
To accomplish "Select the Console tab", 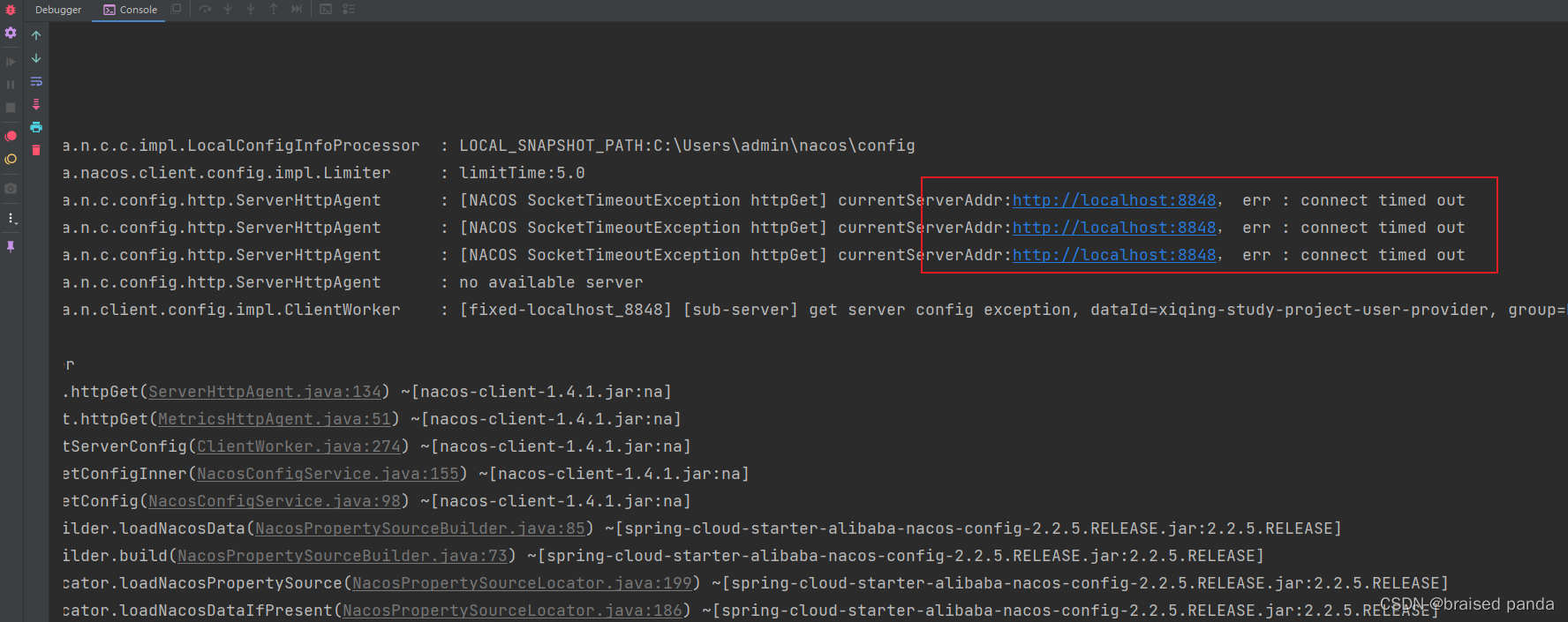I will coord(131,10).
